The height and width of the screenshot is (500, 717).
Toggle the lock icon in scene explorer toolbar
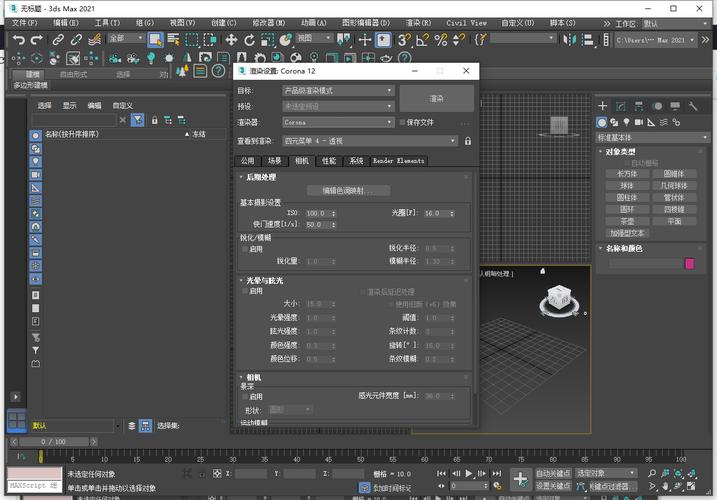tap(155, 120)
